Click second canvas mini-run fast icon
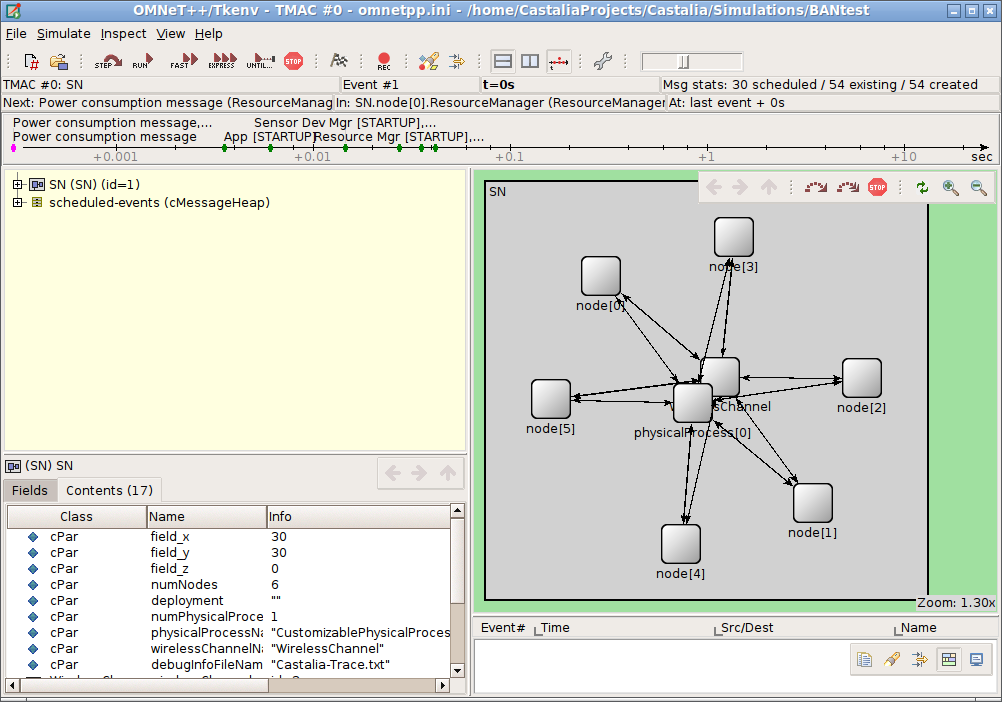Viewport: 1002px width, 702px height. coord(848,187)
